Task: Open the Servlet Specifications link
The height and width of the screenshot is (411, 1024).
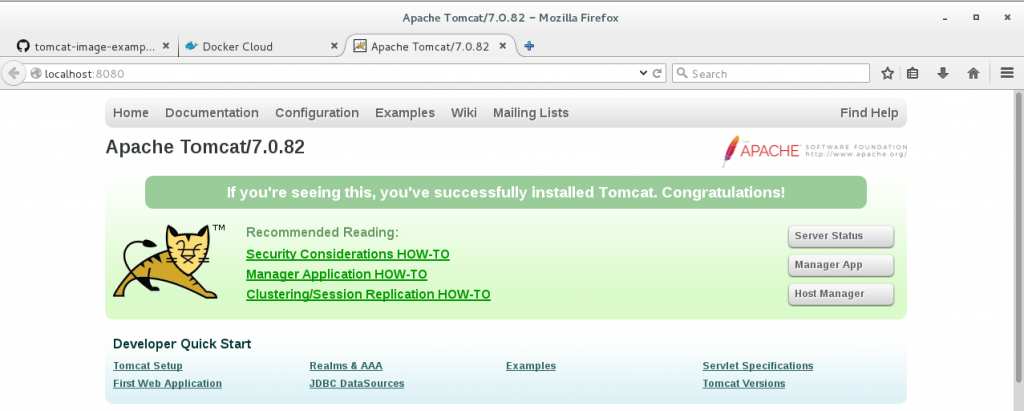Action: click(758, 366)
